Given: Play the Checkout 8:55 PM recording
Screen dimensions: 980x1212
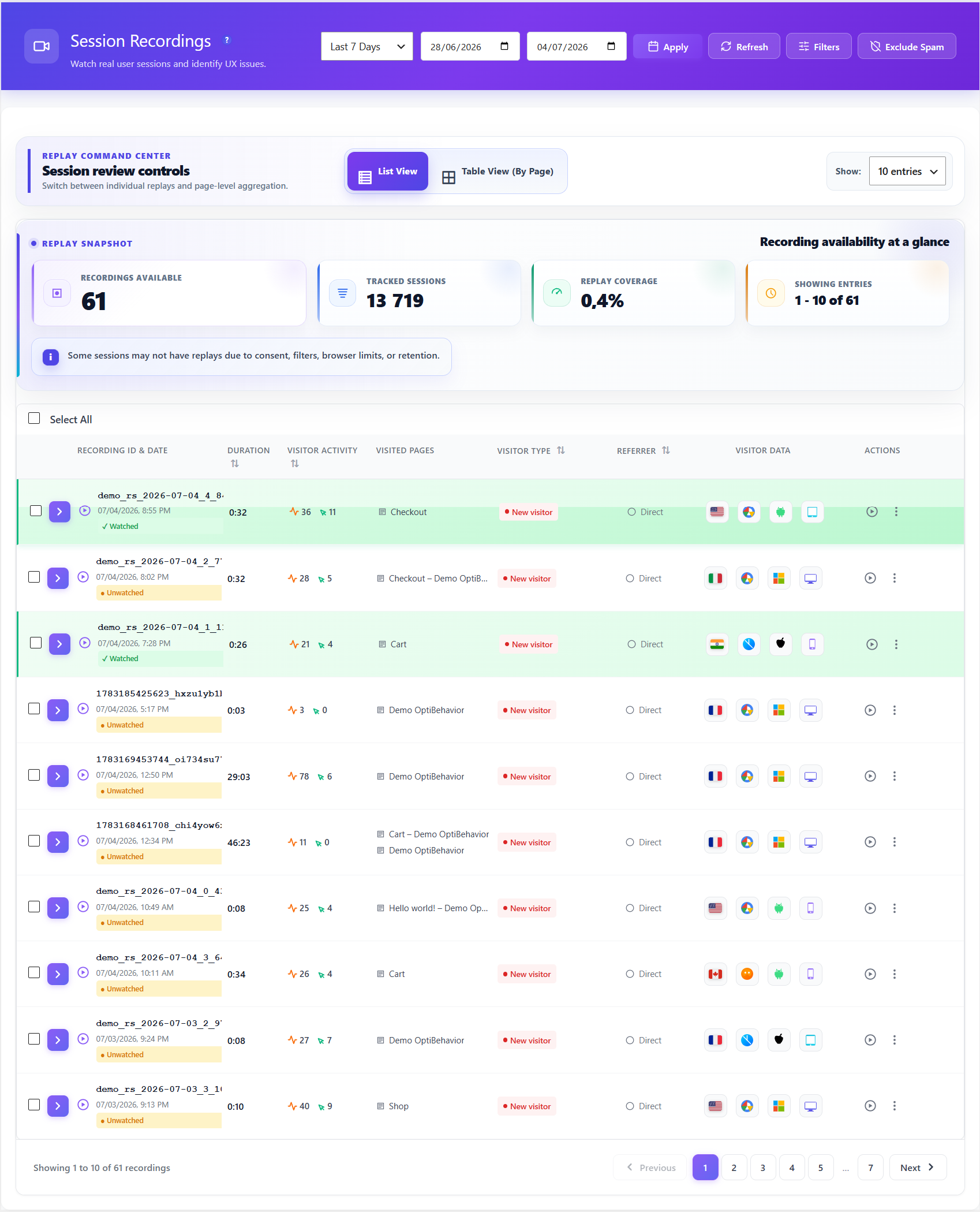Looking at the screenshot, I should [x=871, y=512].
